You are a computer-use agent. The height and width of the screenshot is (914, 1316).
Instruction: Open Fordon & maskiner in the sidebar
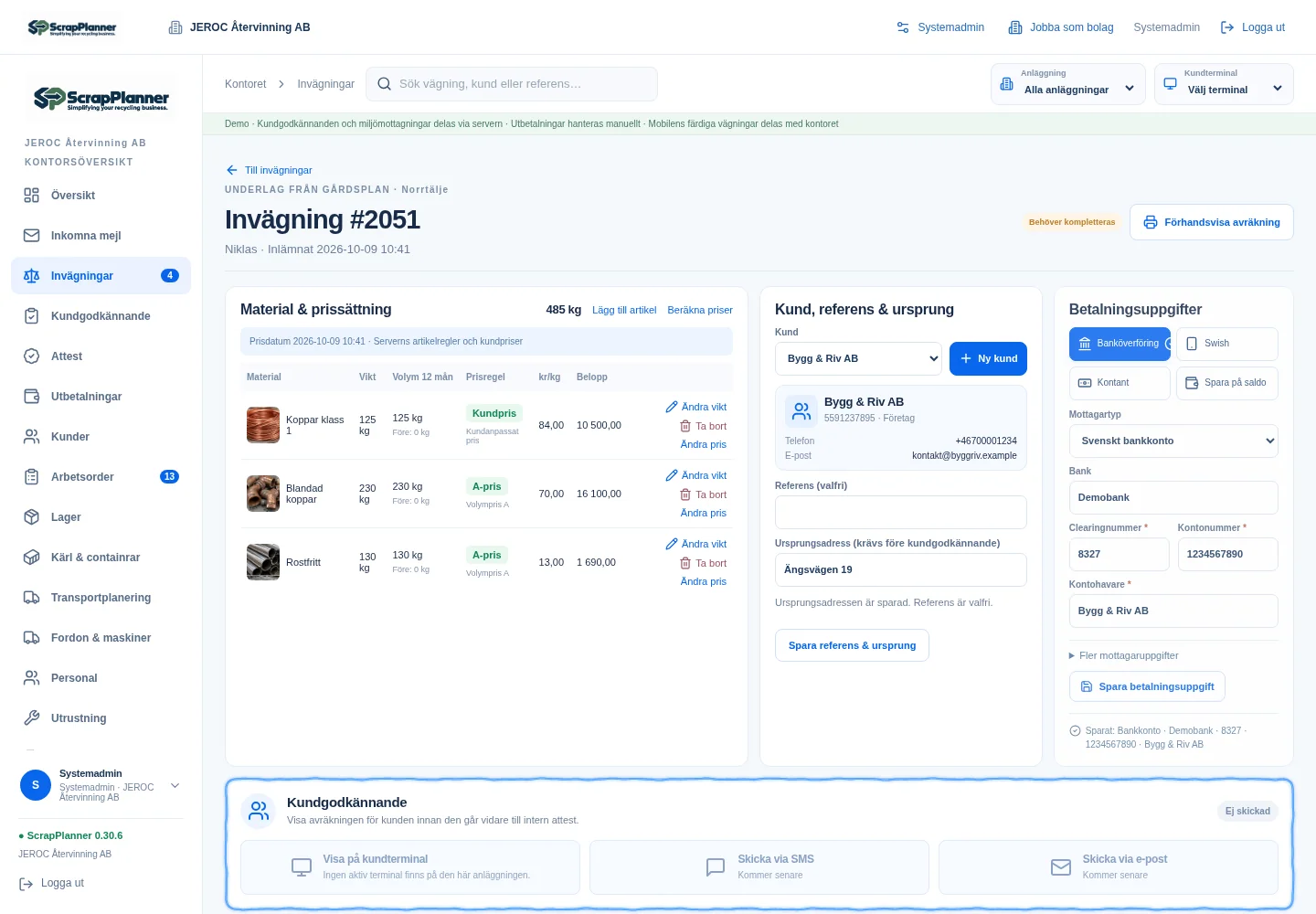tap(101, 638)
